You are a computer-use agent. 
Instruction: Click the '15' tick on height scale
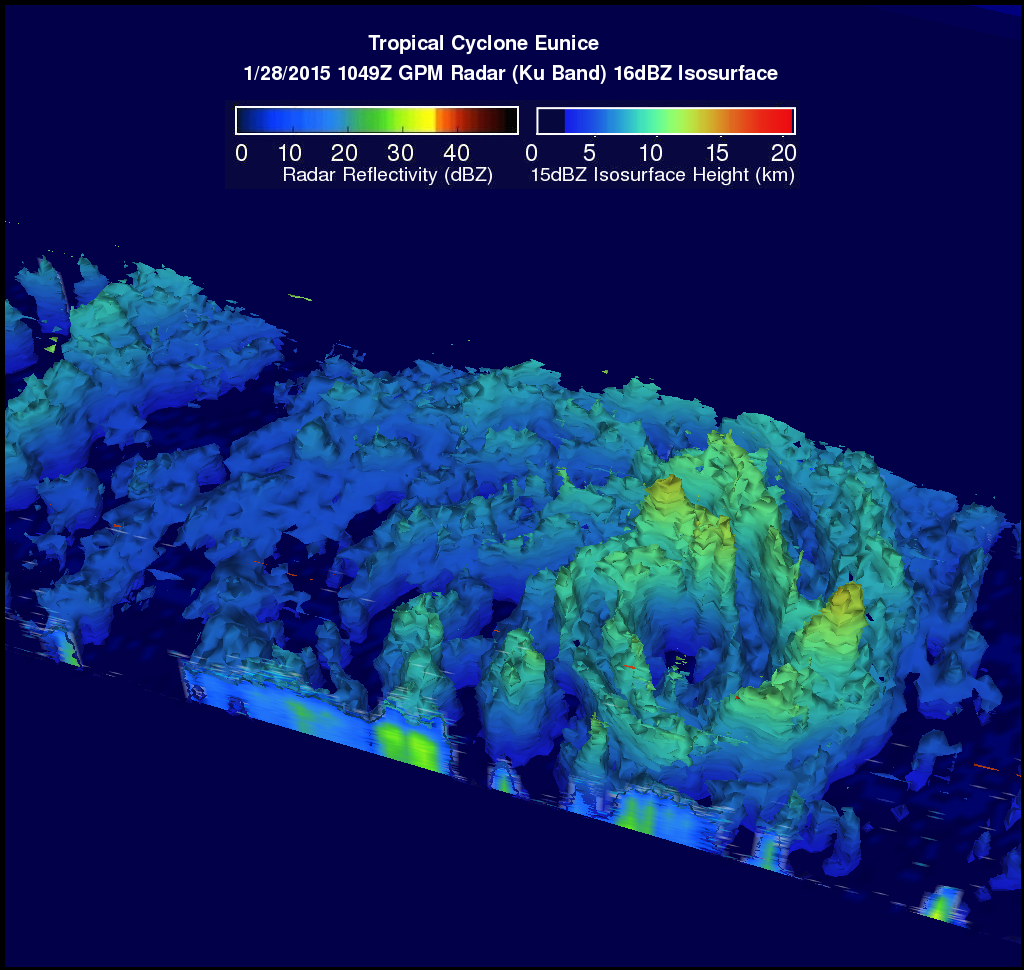[716, 153]
